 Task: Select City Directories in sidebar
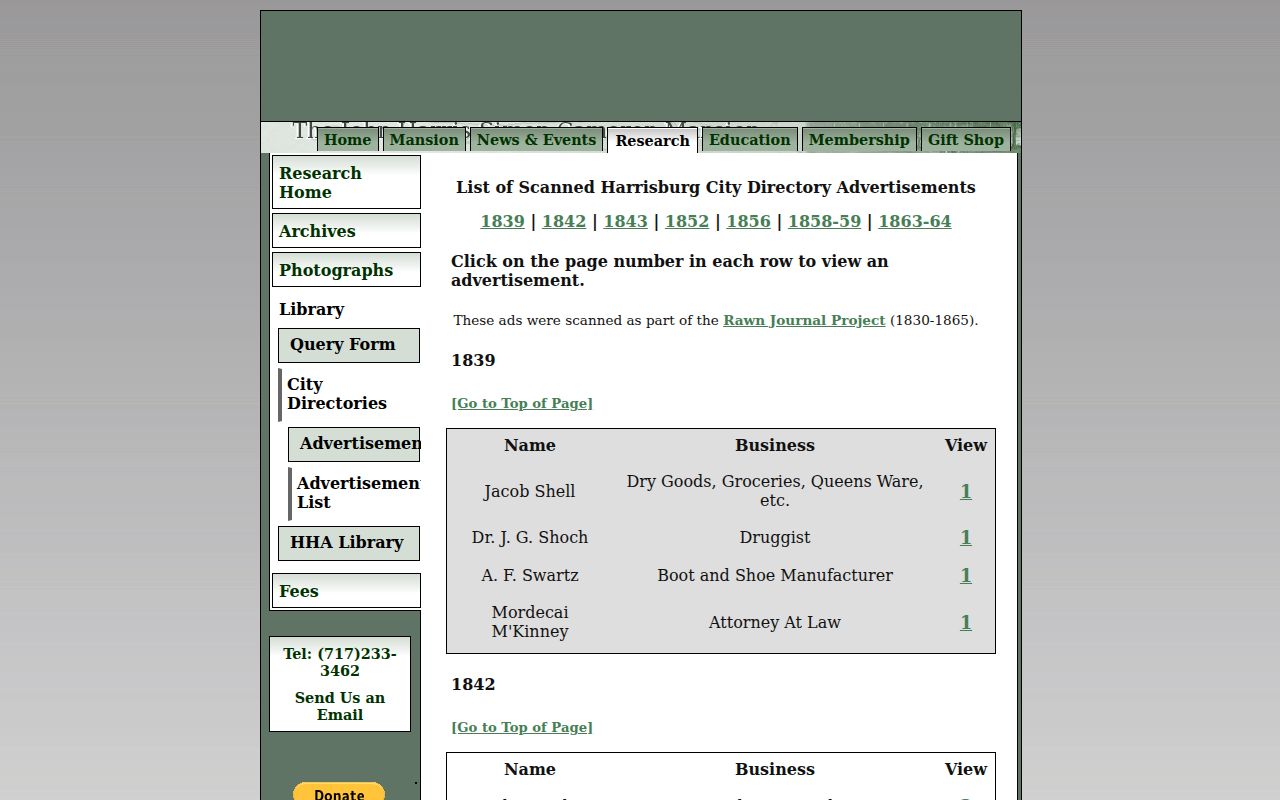click(349, 394)
